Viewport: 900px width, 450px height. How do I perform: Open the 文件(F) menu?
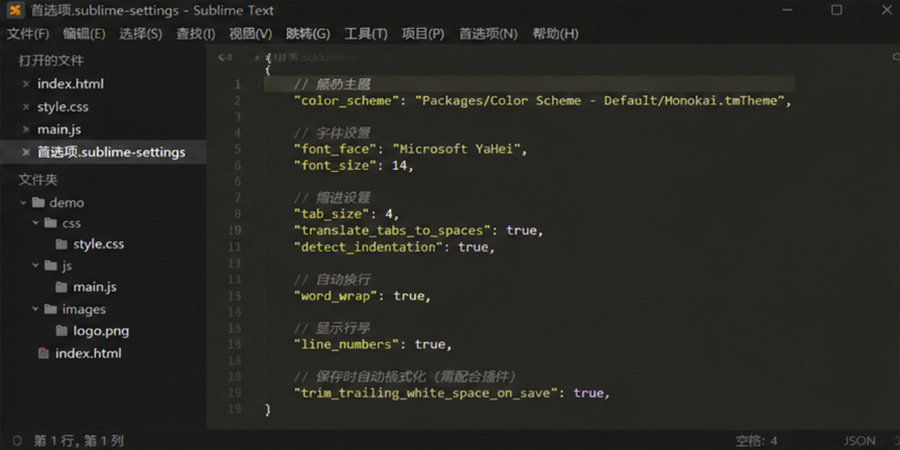[x=28, y=34]
